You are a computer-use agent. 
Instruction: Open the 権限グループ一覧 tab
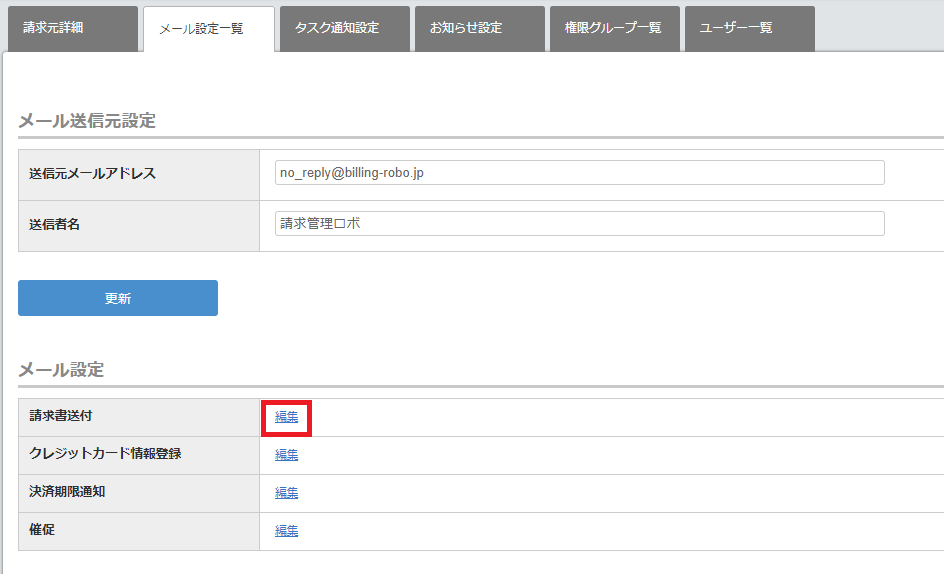coord(614,28)
